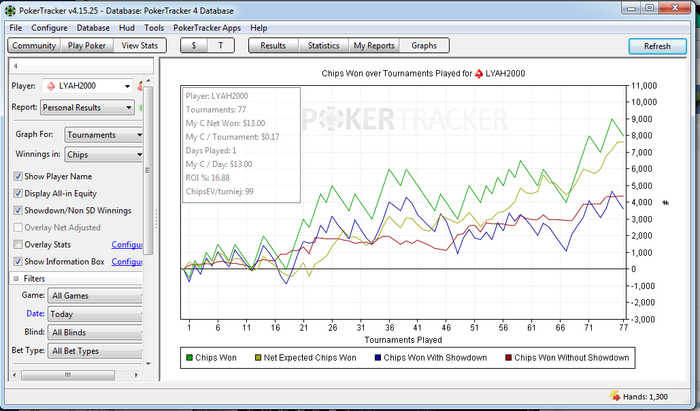The height and width of the screenshot is (411, 700).
Task: Open Winnings in Chips dropdown
Action: pyautogui.click(x=104, y=154)
